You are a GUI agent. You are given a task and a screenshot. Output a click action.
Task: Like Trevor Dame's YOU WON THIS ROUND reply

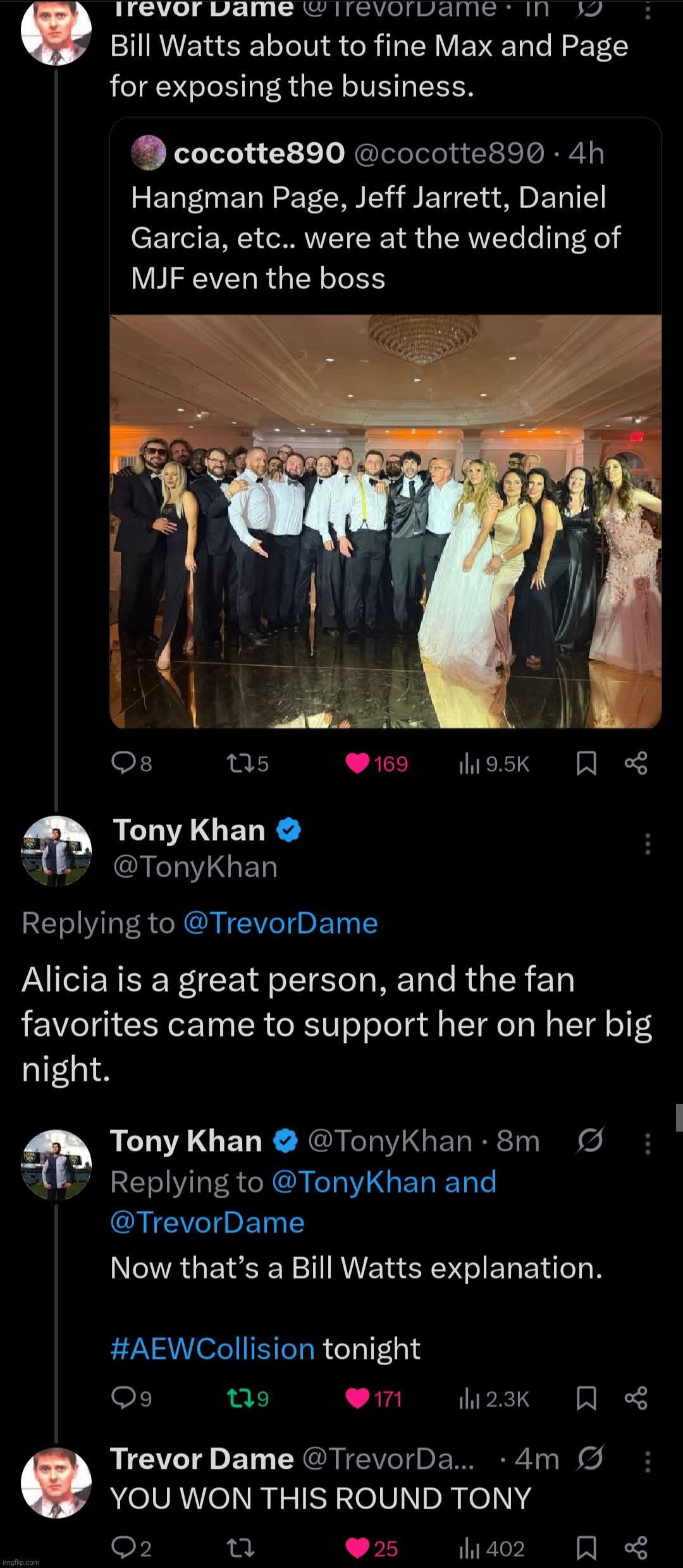point(358,1548)
